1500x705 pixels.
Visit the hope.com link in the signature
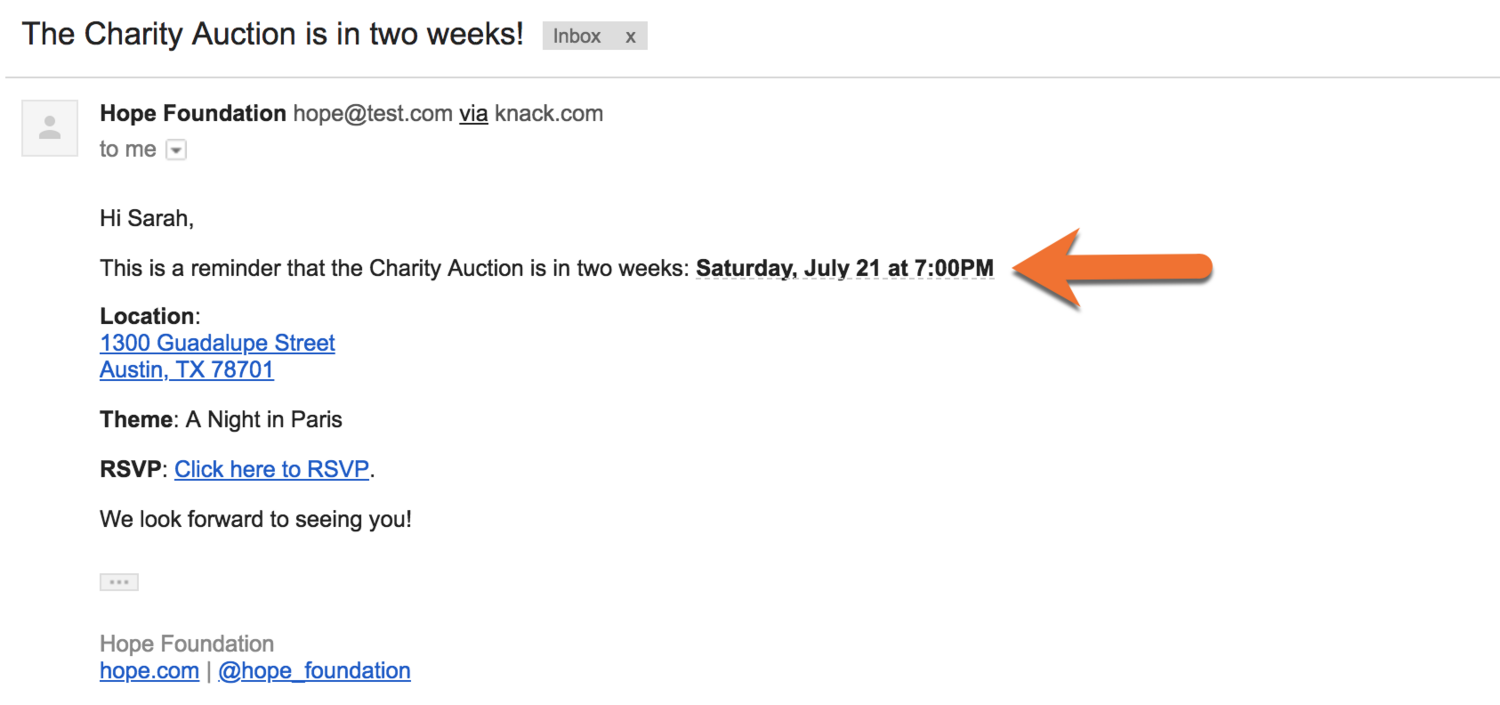(149, 670)
